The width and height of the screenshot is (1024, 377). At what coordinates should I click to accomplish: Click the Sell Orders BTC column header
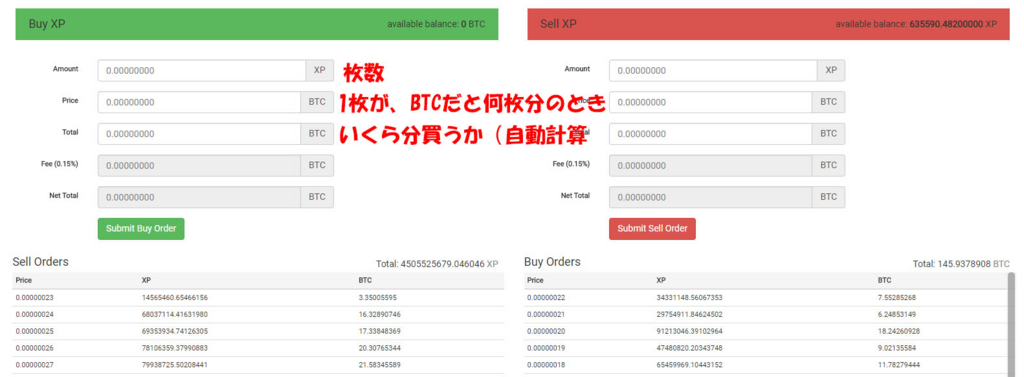point(364,280)
